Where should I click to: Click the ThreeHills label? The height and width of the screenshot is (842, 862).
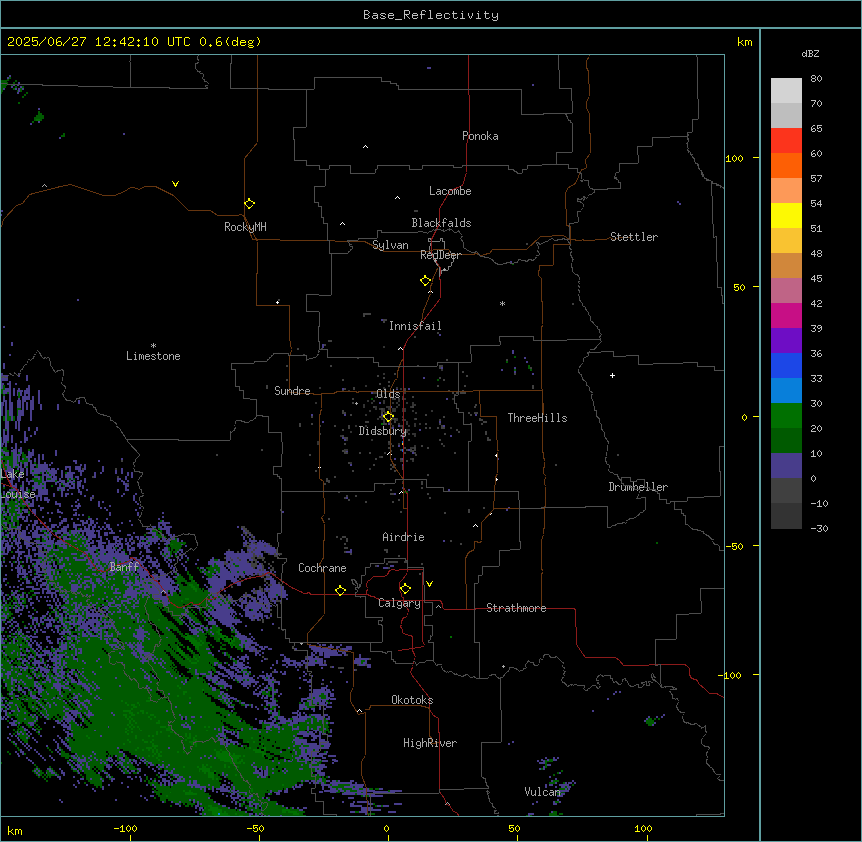[x=537, y=418]
